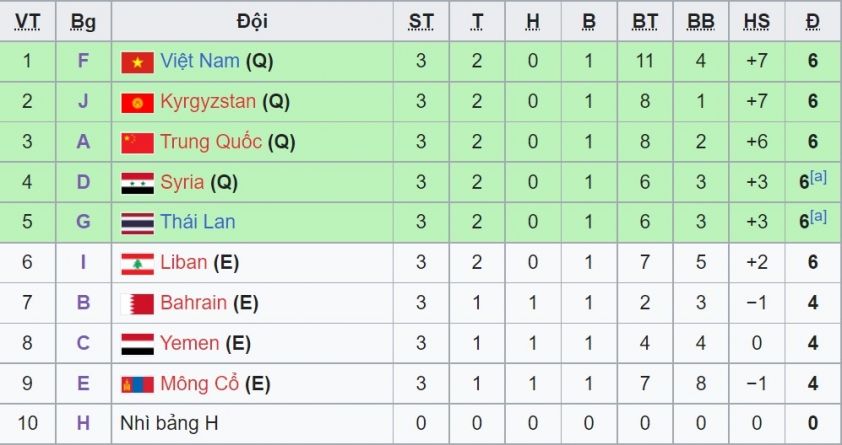The height and width of the screenshot is (445, 842).
Task: Click the Bahrain flag icon
Action: pyautogui.click(x=137, y=304)
